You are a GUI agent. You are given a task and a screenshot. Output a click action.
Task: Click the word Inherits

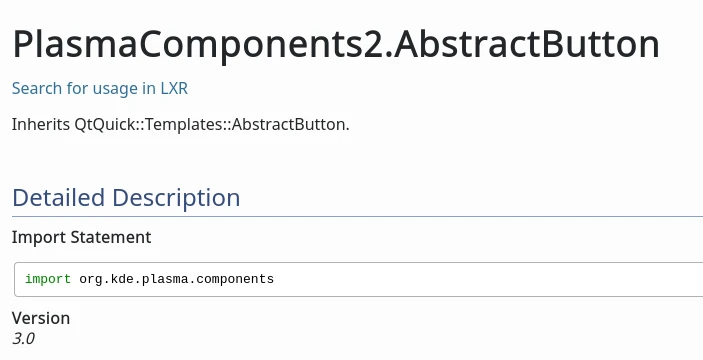[41, 124]
